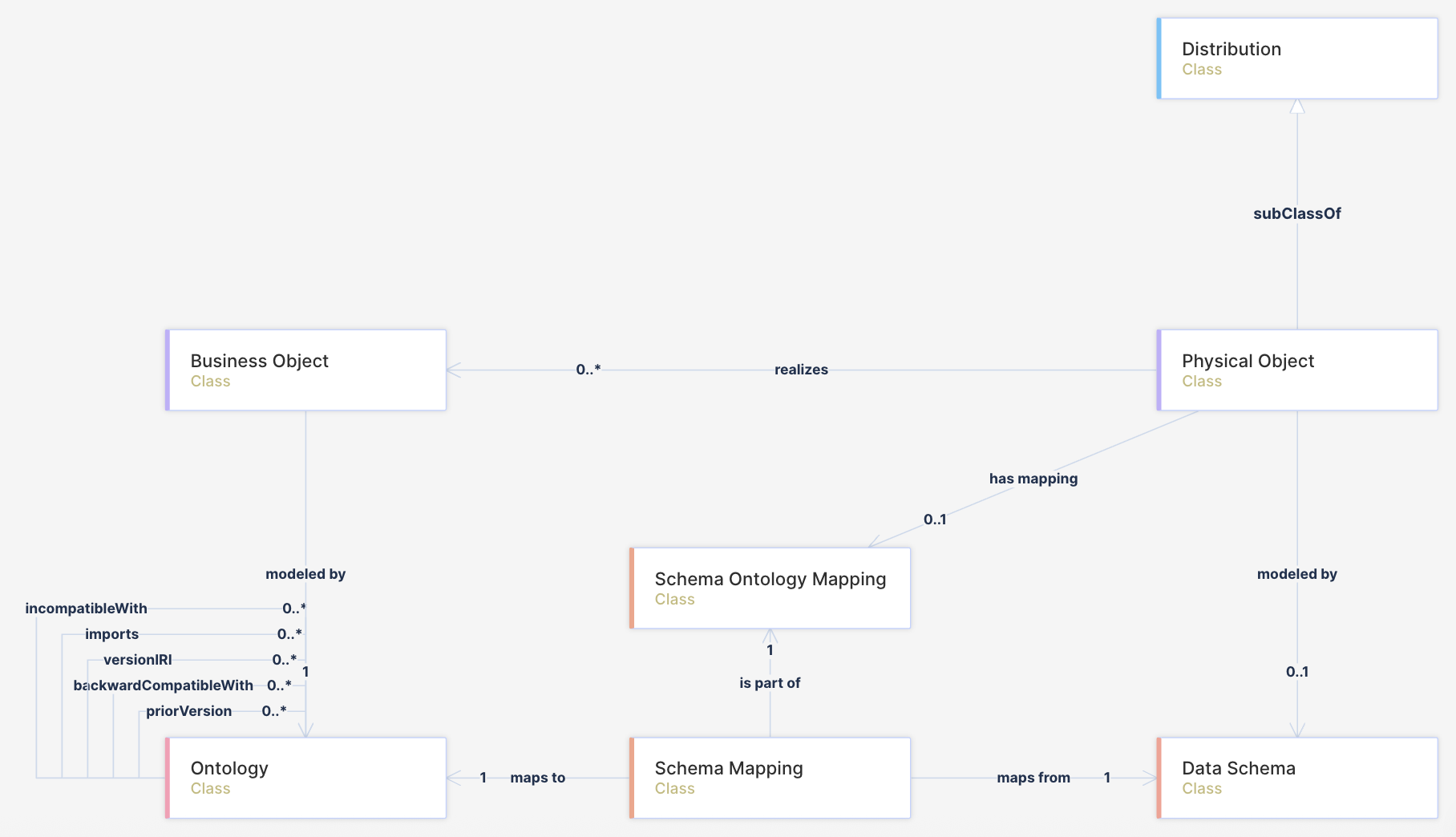Screen dimensions: 1456x837
Task: Click the priorVersion relation label
Action: tap(188, 711)
